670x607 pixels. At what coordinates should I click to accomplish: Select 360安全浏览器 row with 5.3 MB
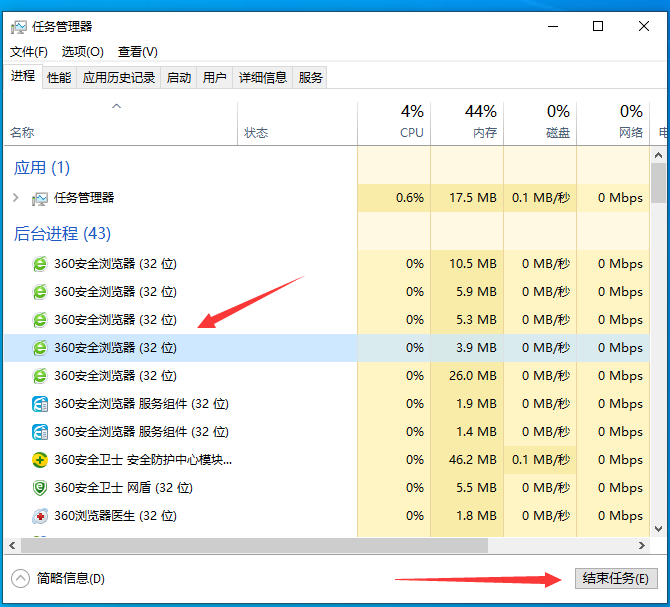327,320
